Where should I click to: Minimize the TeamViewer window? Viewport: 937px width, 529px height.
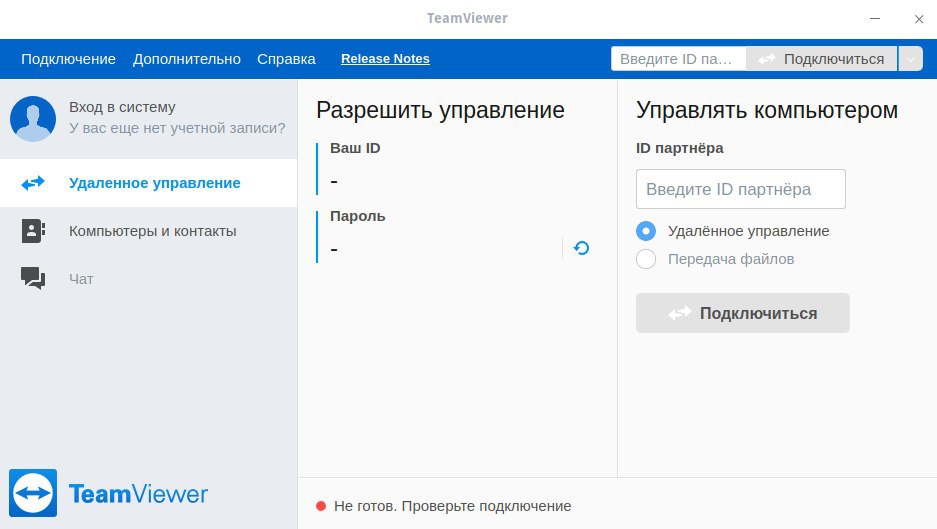(875, 19)
